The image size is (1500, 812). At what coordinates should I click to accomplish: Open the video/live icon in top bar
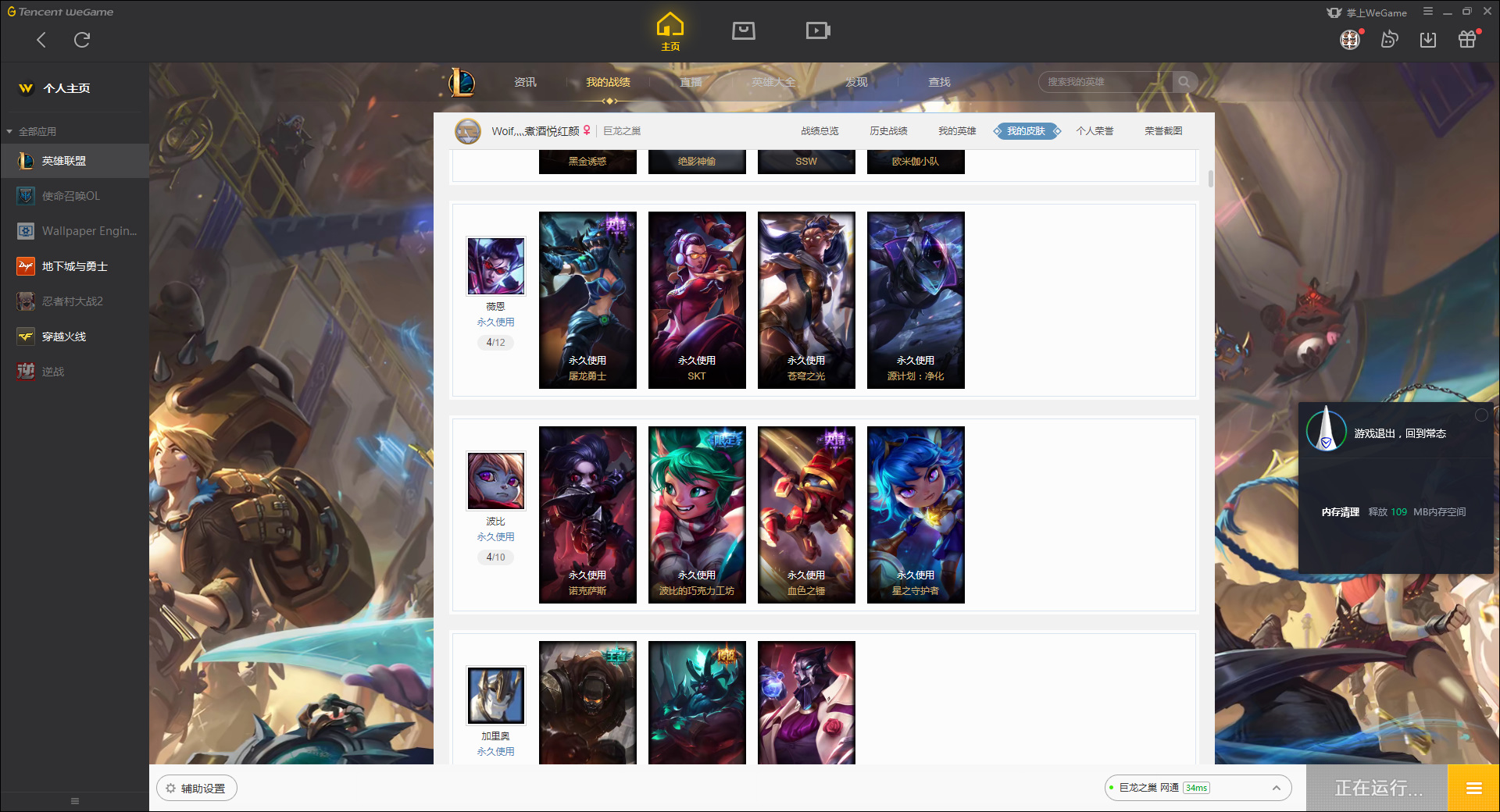click(x=817, y=30)
